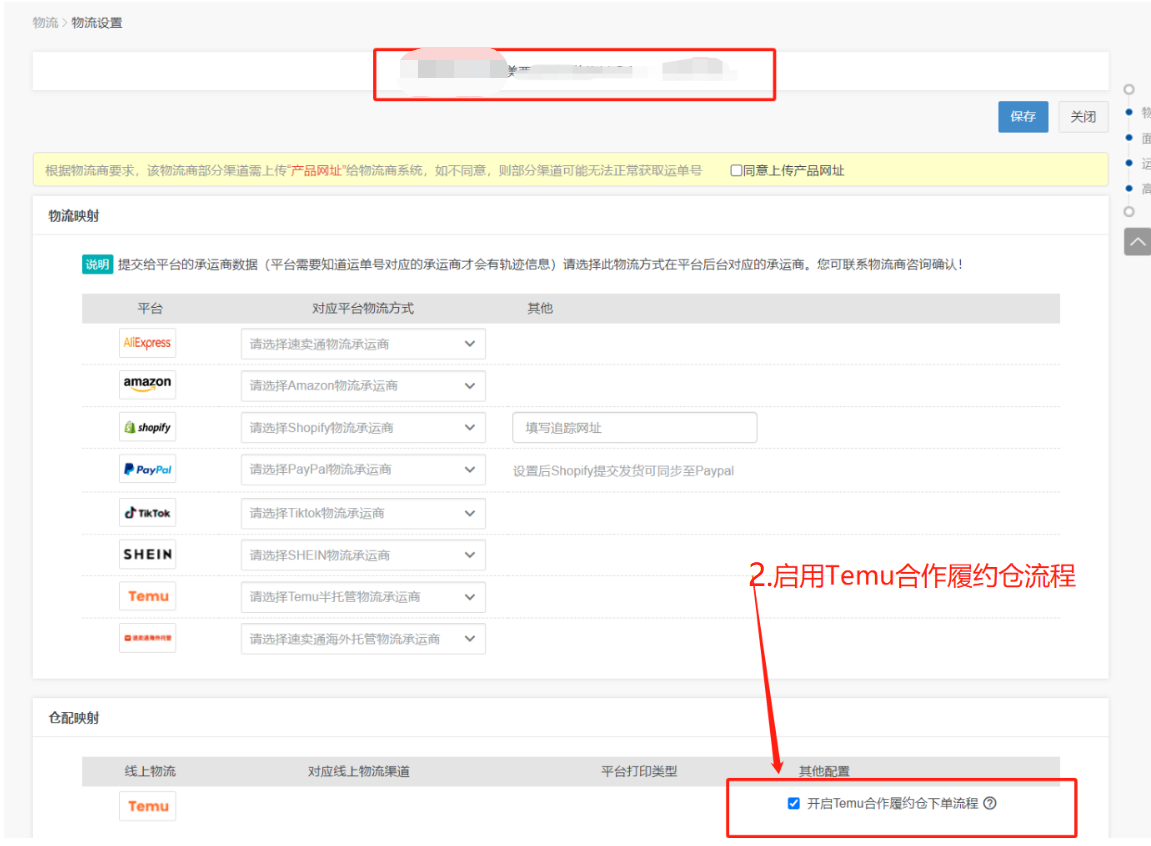
Task: Click the Temu logo in 物流映射 table
Action: (148, 596)
